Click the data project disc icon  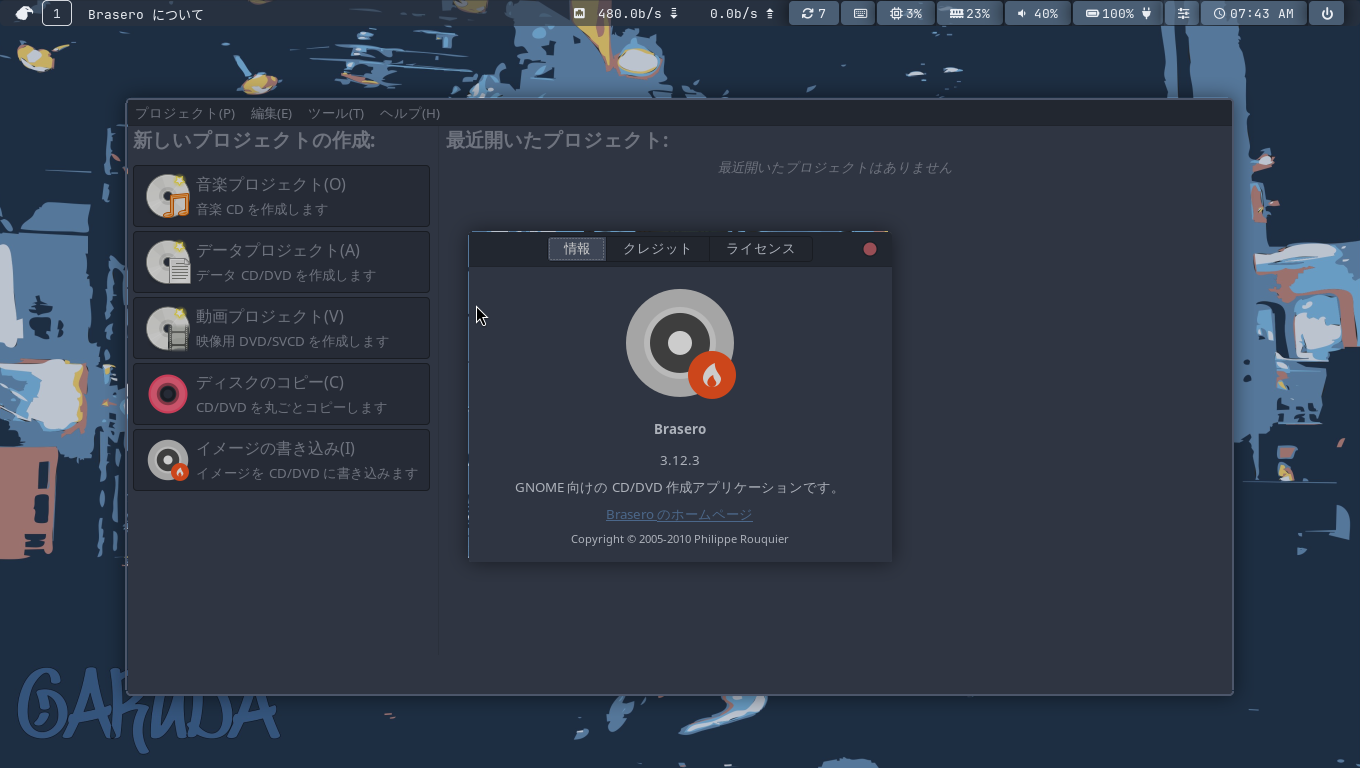168,262
